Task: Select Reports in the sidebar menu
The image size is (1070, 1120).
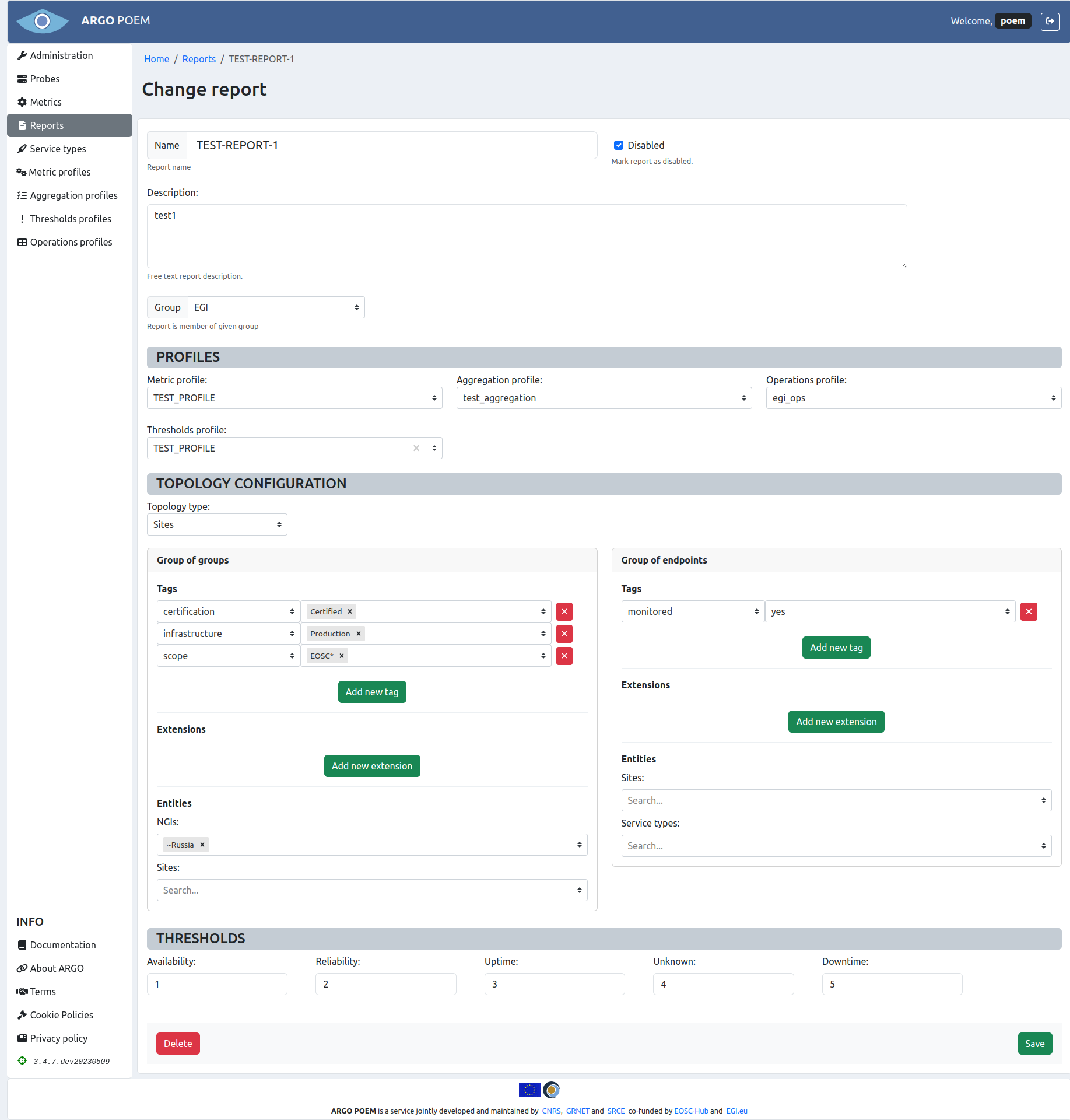Action: point(47,125)
